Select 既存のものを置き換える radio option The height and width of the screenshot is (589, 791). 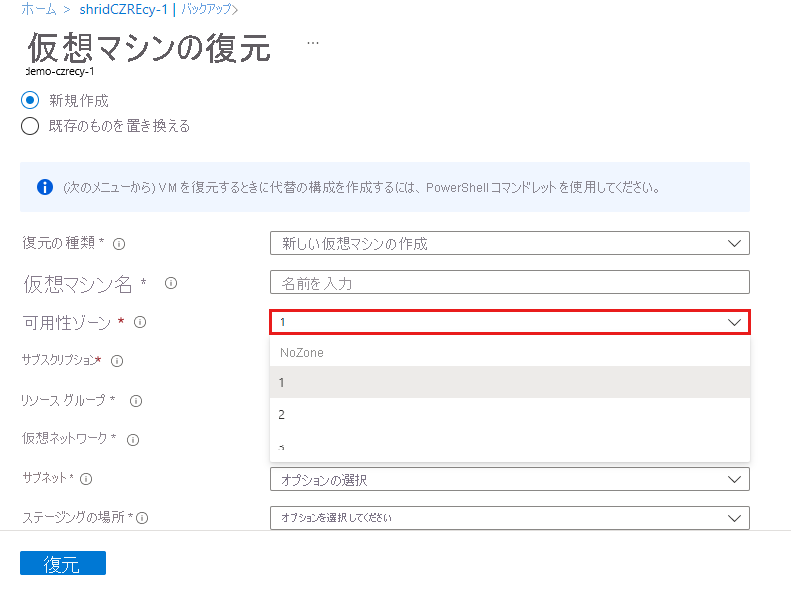30,126
